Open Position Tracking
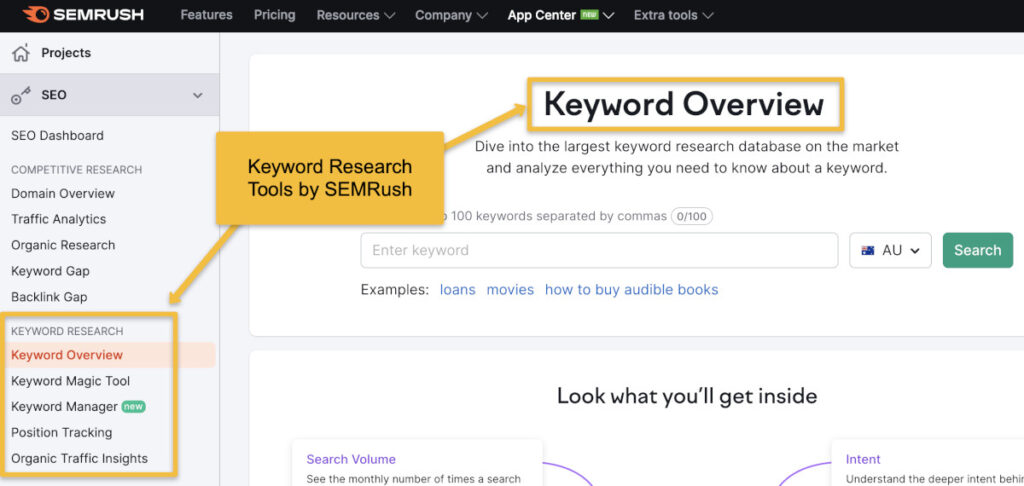The image size is (1024, 486). pos(61,432)
